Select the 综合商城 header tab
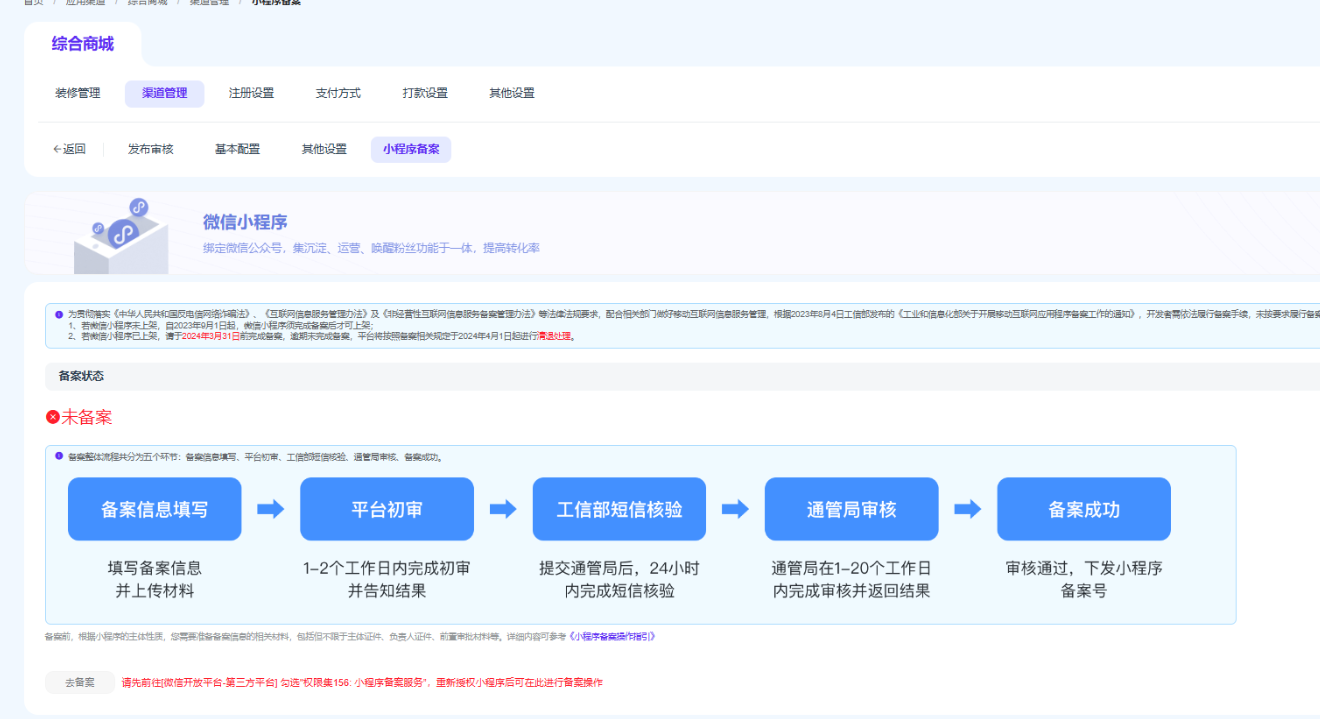1320x719 pixels. pos(83,44)
